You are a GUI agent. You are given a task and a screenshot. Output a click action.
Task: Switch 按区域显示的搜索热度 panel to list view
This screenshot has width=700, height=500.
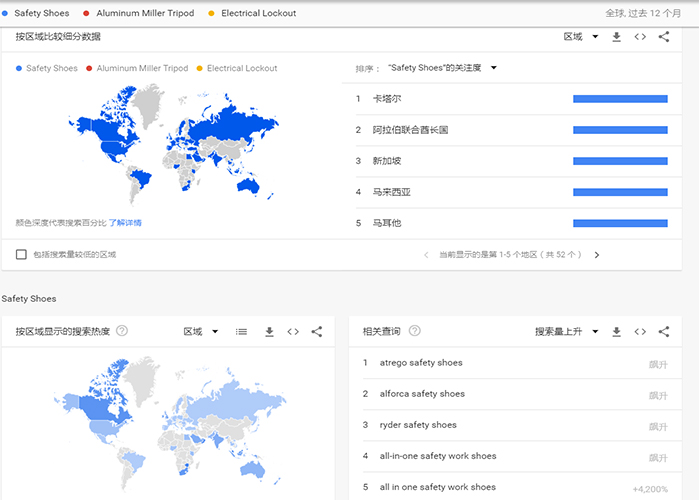click(x=241, y=332)
